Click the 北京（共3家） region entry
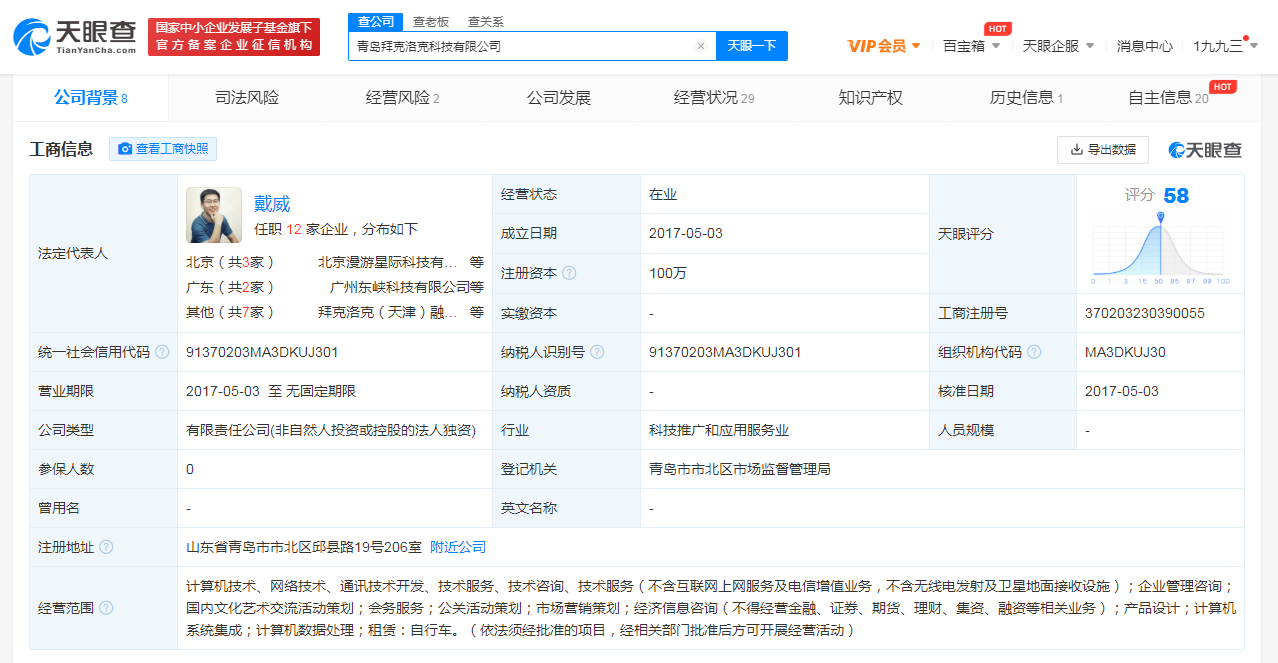Image resolution: width=1278 pixels, height=663 pixels. point(230,262)
